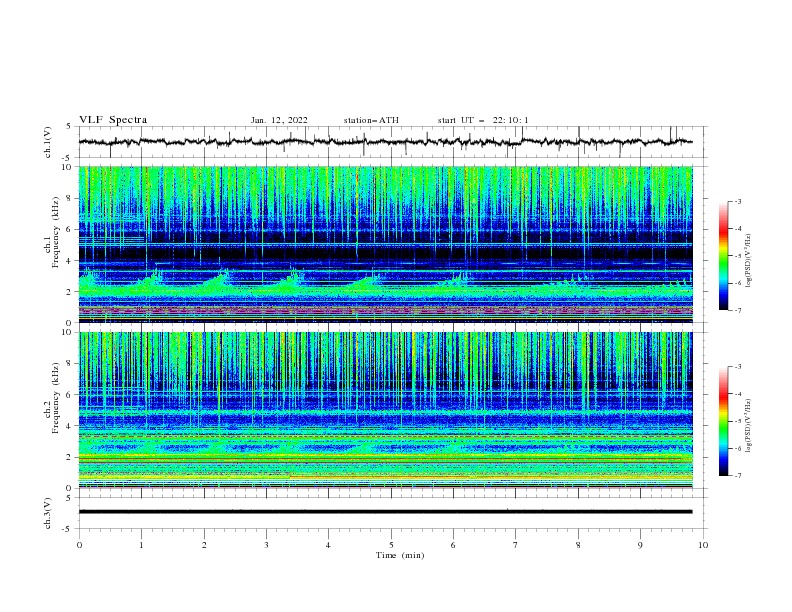This screenshot has height=612, width=792.
Task: Click the -4 tick of the lower colorbar
Action: (737, 394)
